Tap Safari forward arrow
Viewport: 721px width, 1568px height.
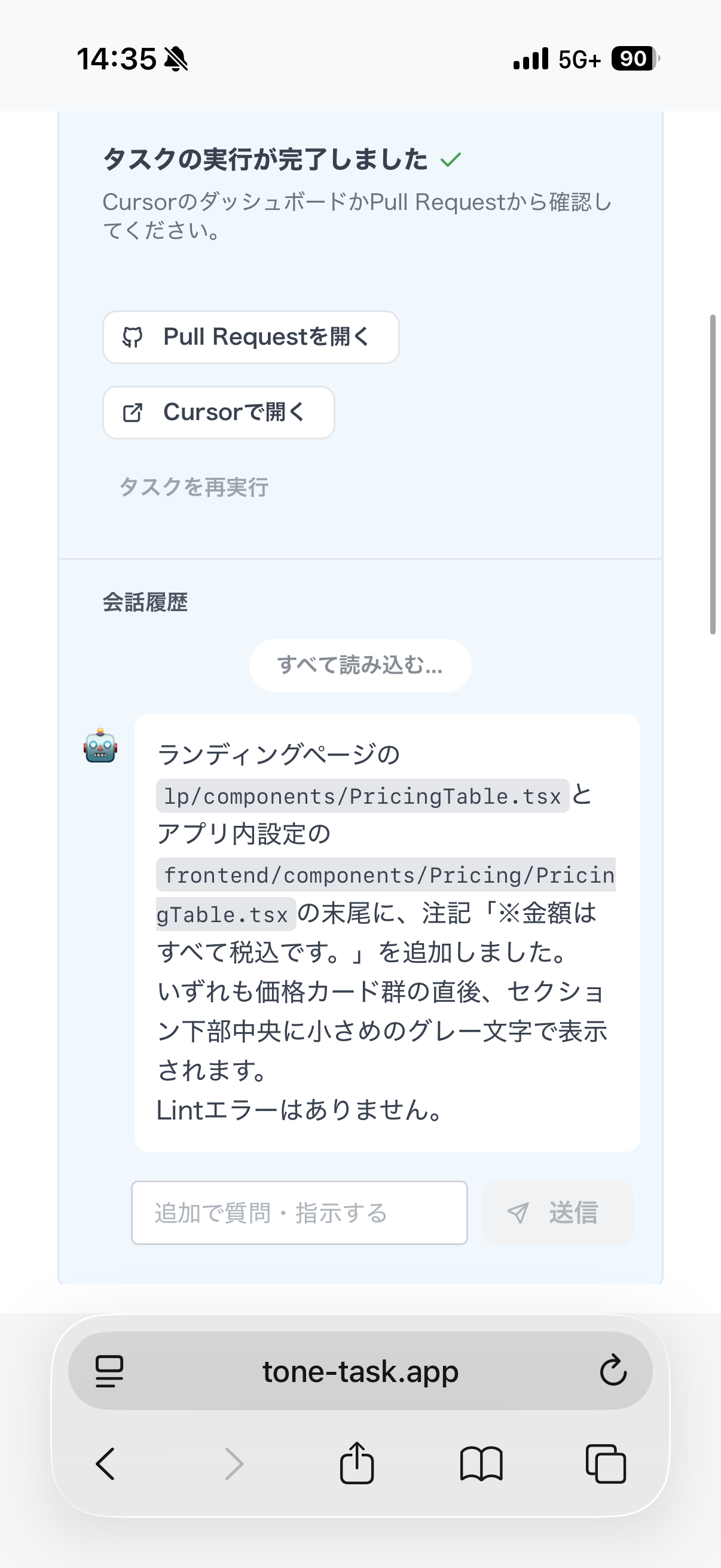pyautogui.click(x=234, y=1463)
